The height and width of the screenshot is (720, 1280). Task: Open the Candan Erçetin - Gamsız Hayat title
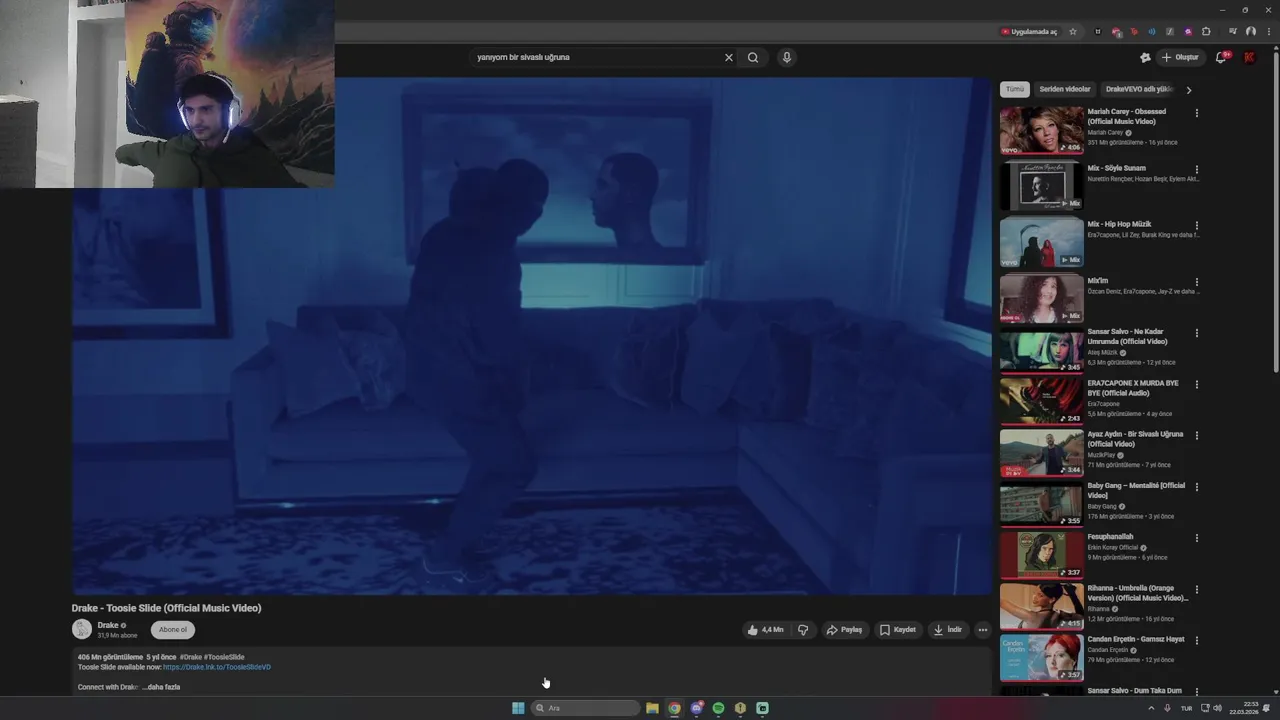point(1136,639)
